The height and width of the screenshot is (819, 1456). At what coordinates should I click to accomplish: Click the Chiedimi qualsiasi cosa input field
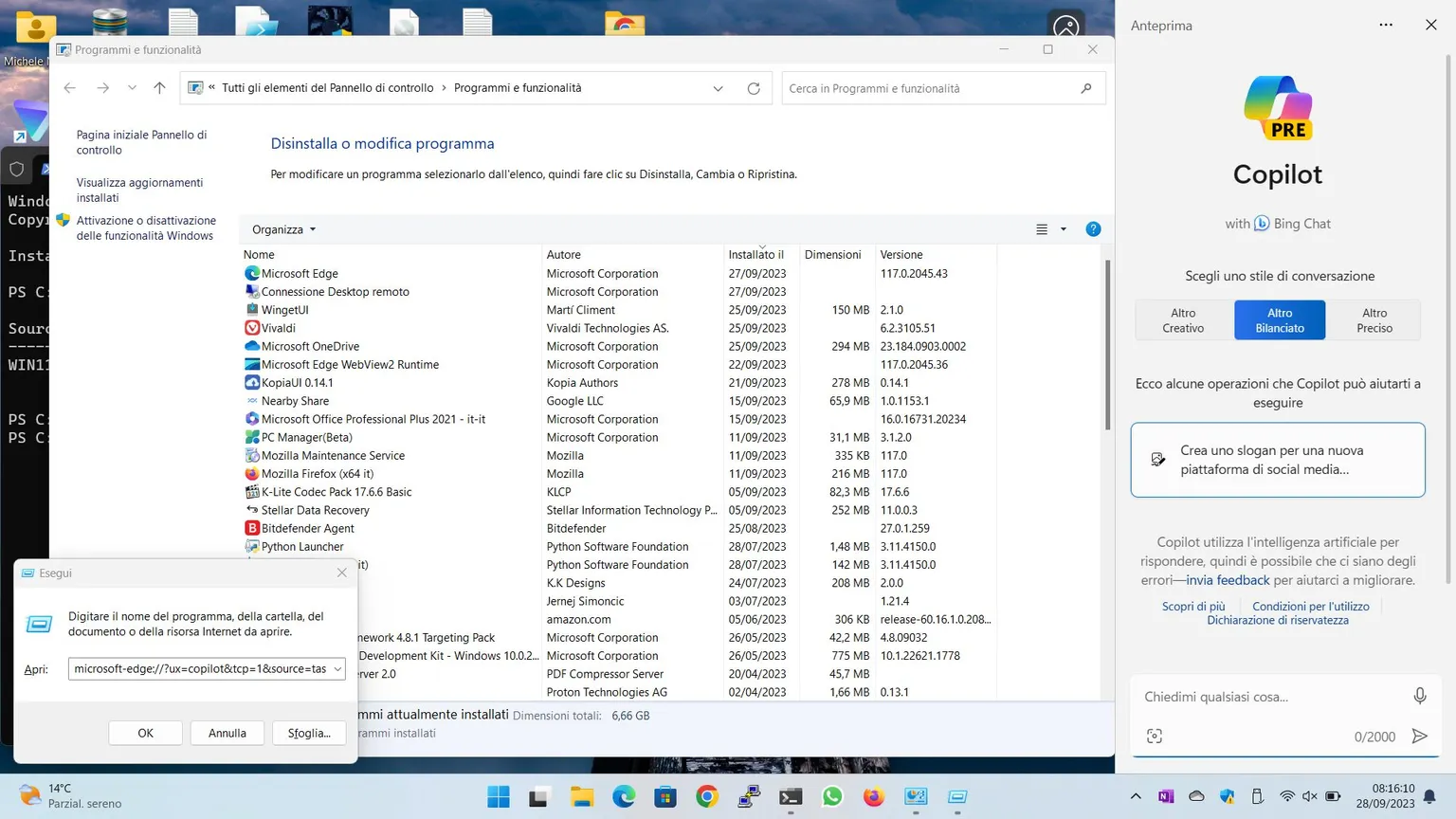pos(1261,697)
